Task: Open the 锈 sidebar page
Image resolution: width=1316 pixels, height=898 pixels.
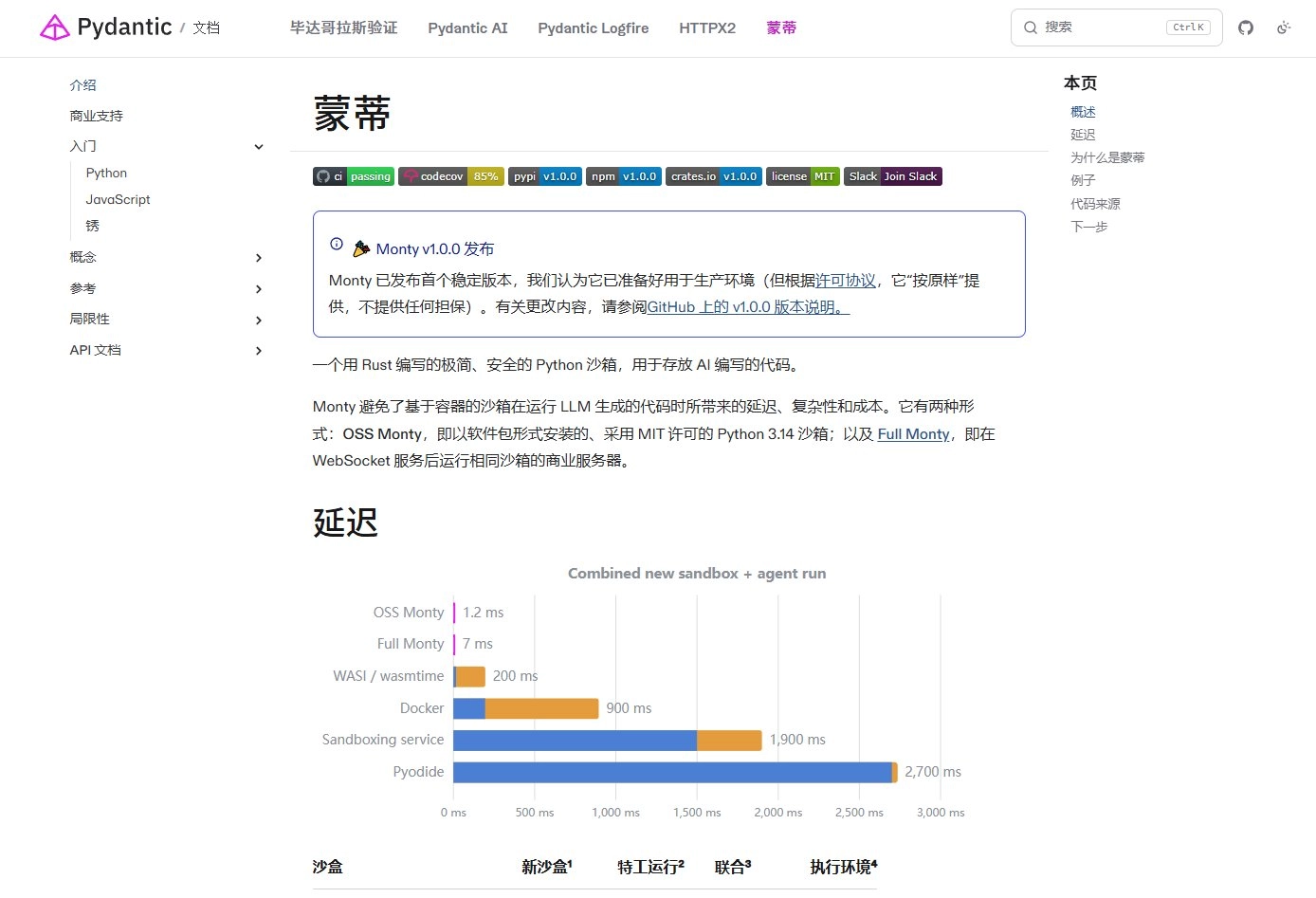Action: point(92,226)
